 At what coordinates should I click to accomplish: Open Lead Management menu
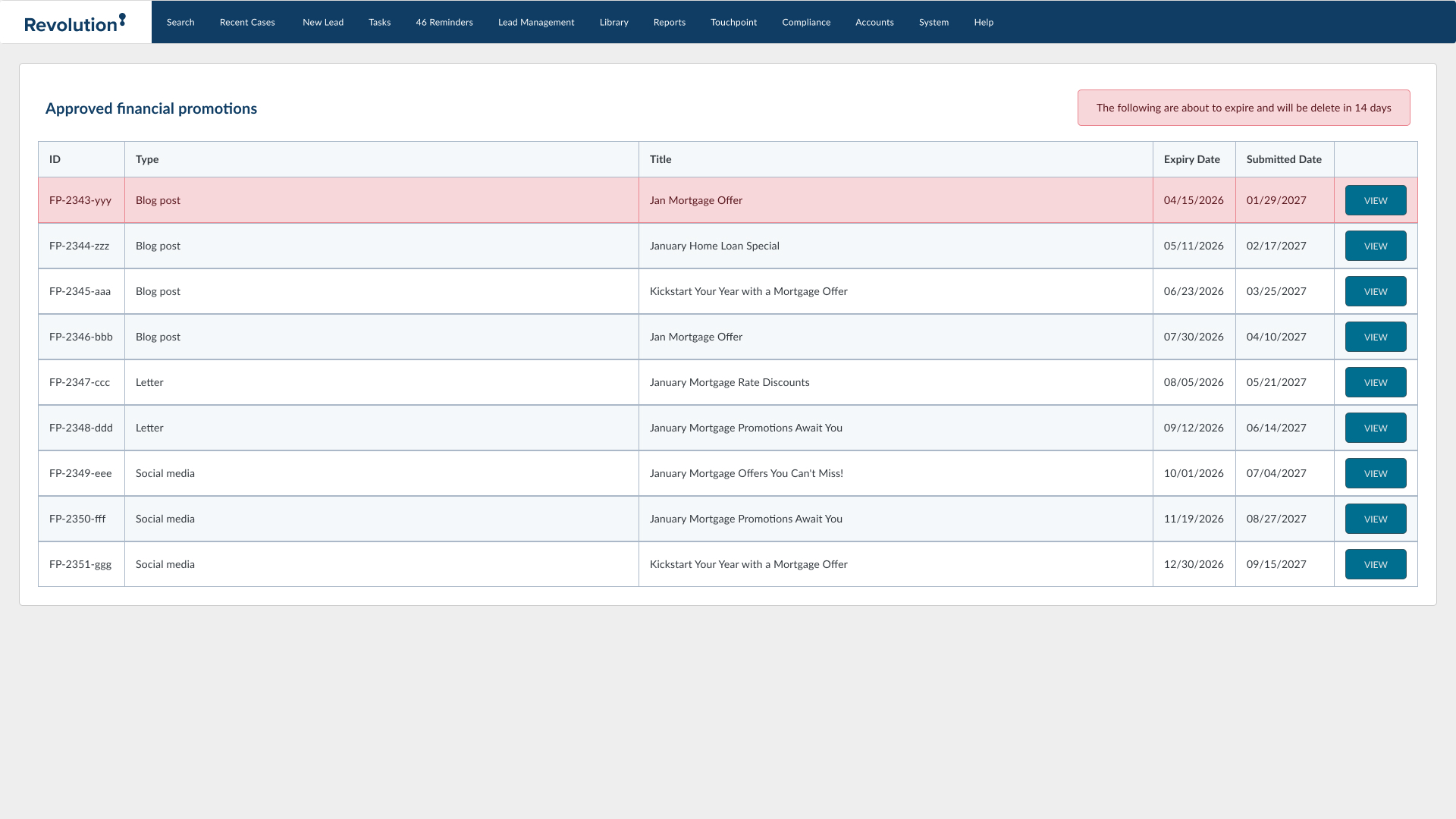(536, 22)
